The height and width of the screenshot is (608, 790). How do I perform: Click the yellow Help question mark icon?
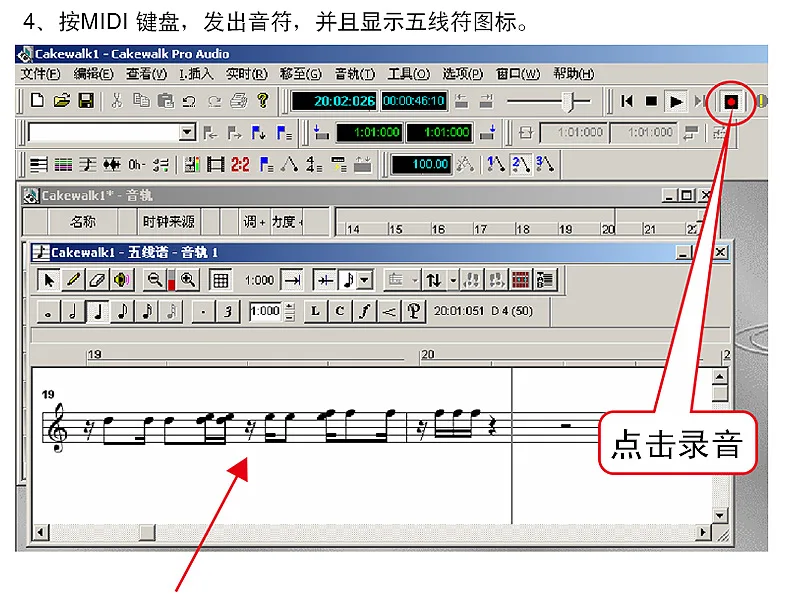tap(262, 100)
